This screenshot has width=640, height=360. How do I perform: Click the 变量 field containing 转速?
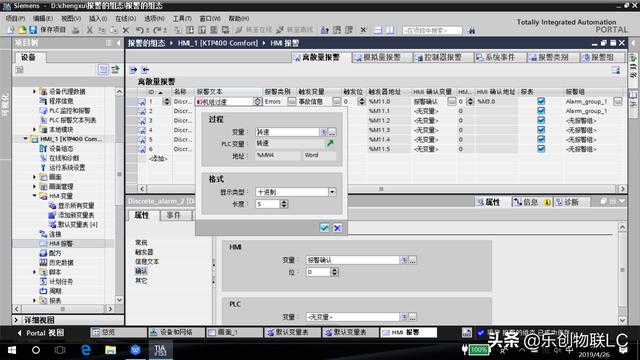point(287,132)
